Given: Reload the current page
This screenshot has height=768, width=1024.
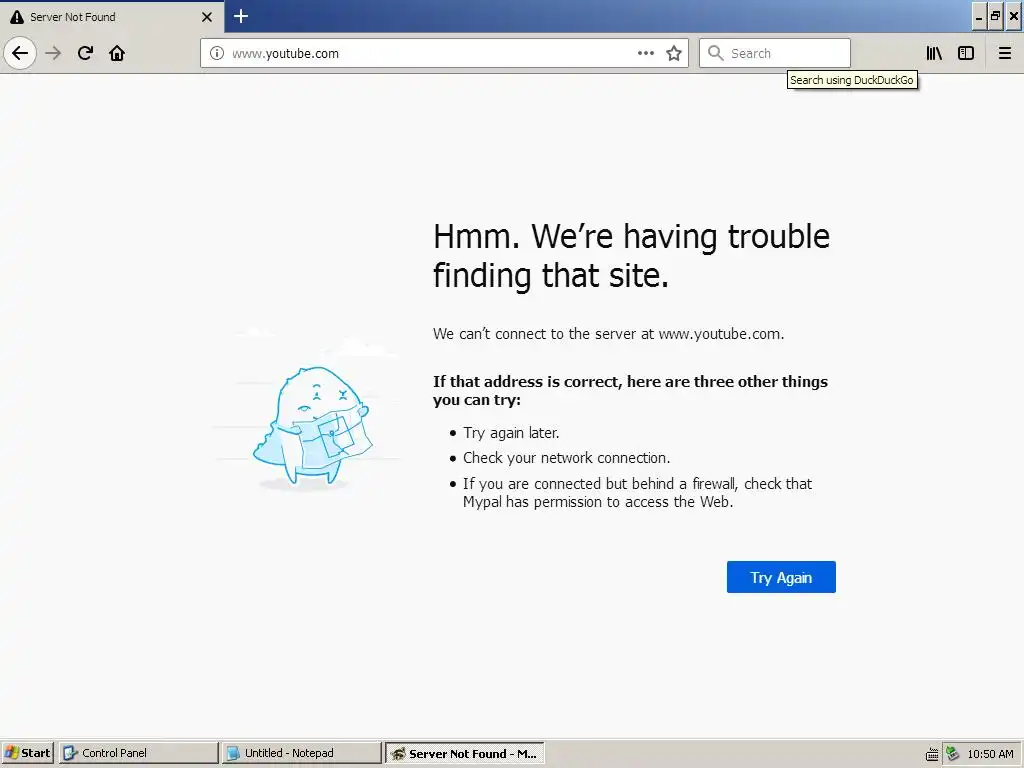Looking at the screenshot, I should (85, 53).
